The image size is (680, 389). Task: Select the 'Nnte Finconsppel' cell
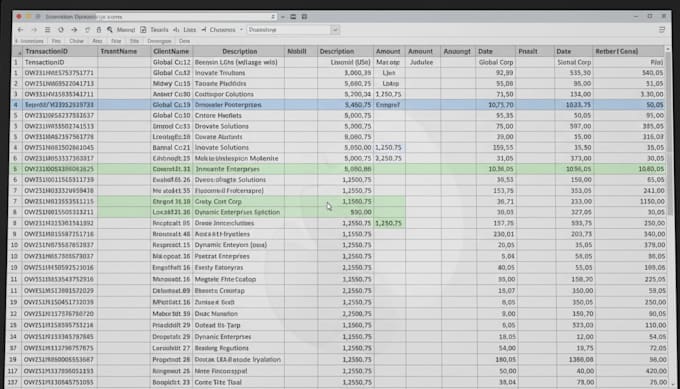[x=239, y=371]
